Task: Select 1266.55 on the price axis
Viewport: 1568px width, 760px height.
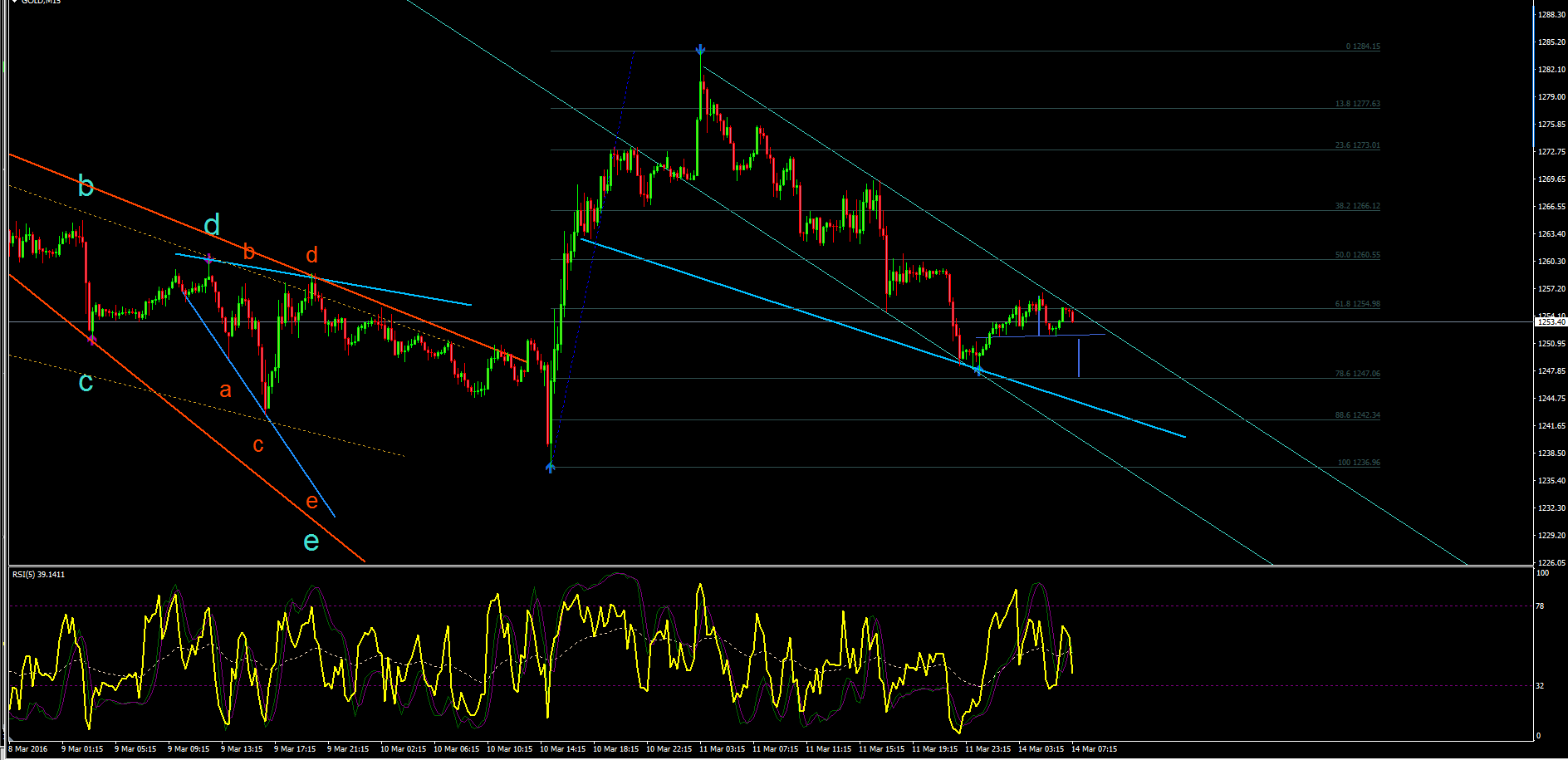Action: 1551,207
